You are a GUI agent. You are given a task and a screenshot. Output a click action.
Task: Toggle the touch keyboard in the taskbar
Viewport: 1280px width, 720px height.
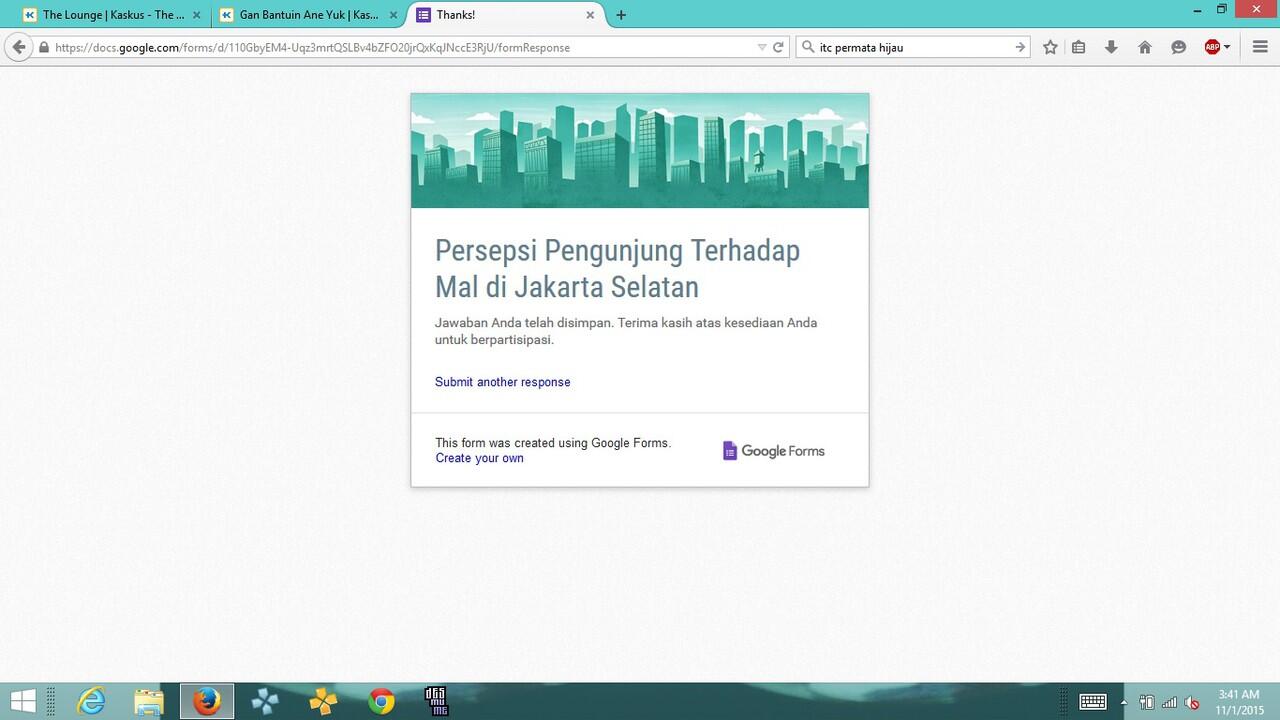(x=1092, y=702)
